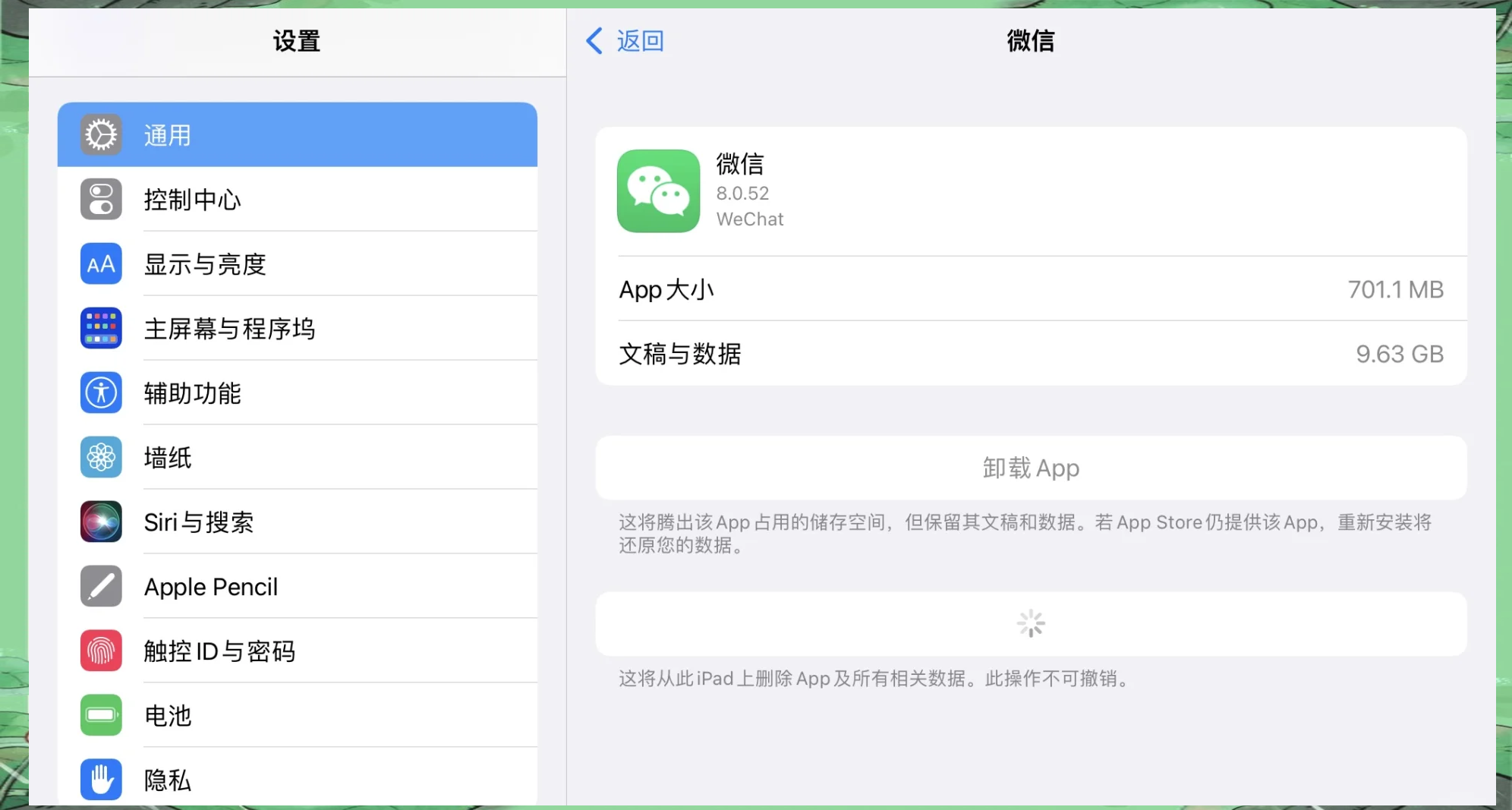1512x810 pixels.
Task: Tap the 文稿与数据 storage row
Action: pos(1030,354)
